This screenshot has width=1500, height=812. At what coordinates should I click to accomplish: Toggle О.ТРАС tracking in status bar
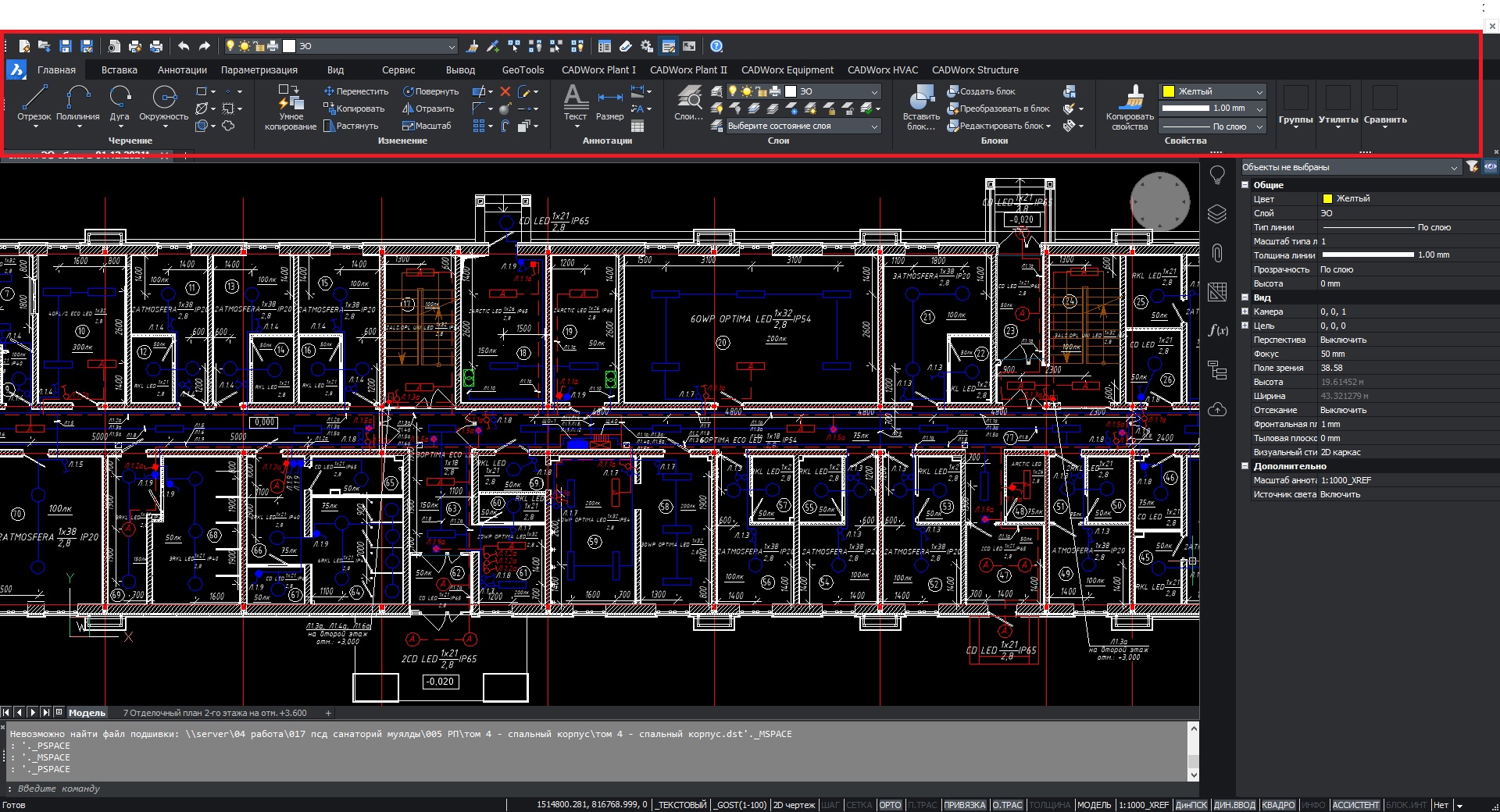click(1007, 805)
